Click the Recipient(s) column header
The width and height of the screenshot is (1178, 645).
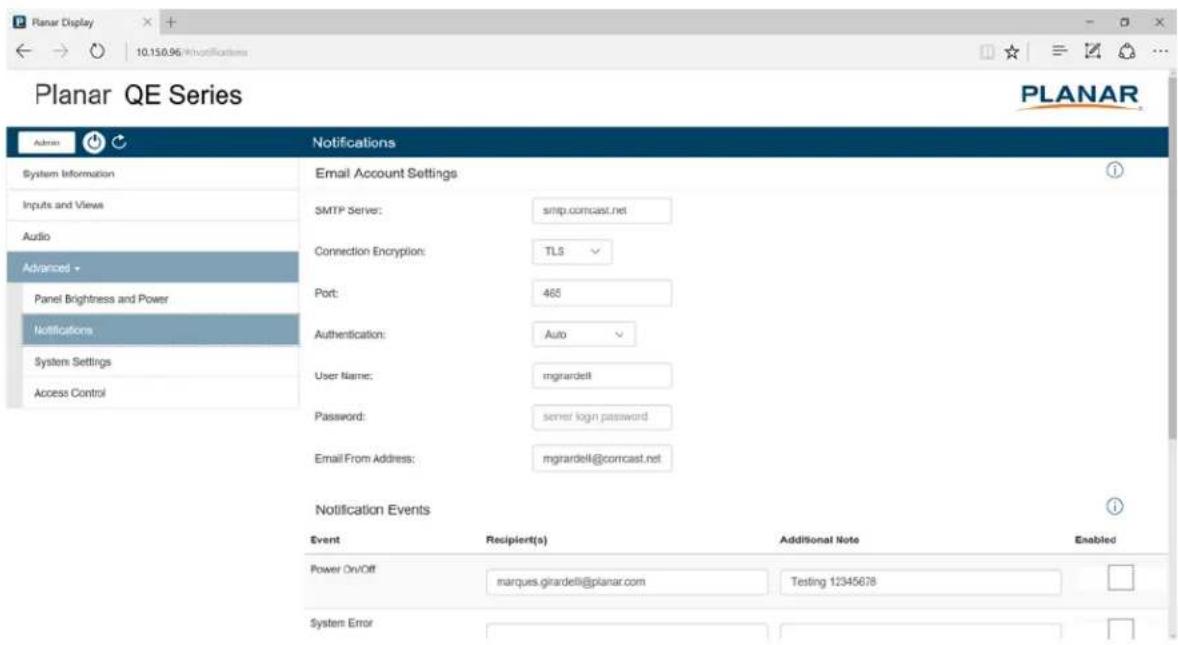(x=516, y=540)
